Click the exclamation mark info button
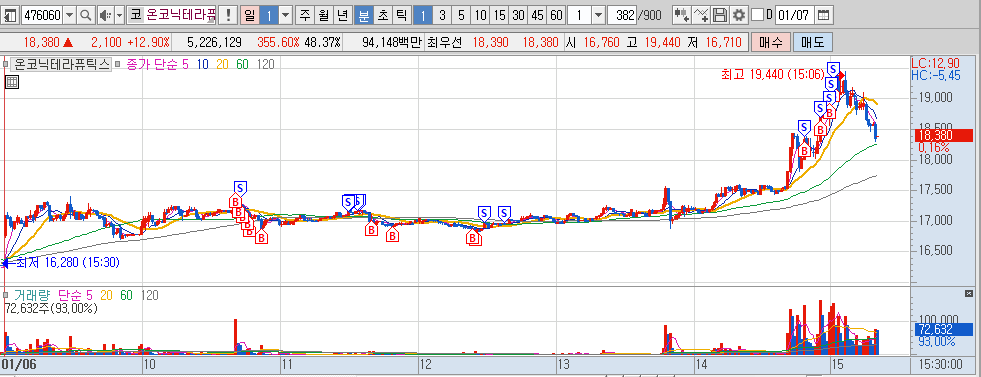981x377 pixels. (x=228, y=14)
